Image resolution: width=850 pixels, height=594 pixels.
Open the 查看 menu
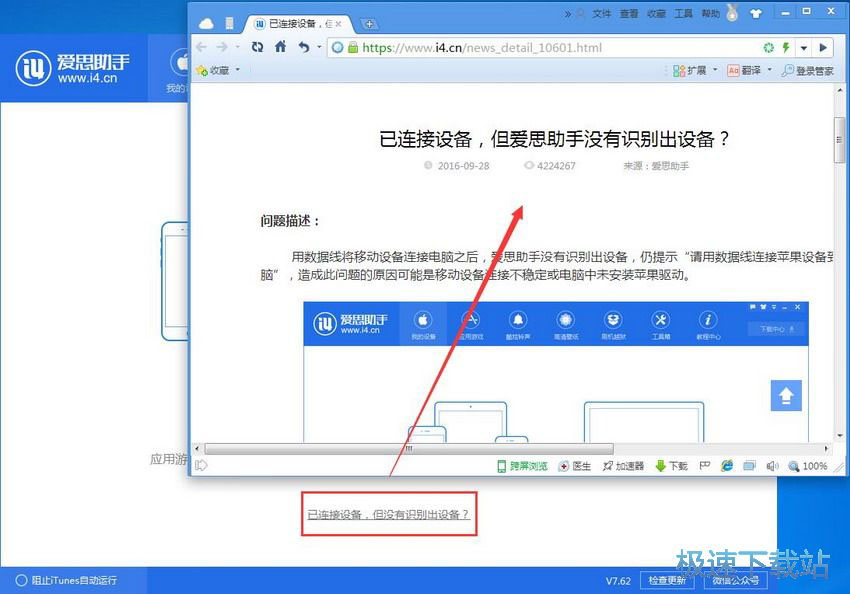pyautogui.click(x=629, y=14)
